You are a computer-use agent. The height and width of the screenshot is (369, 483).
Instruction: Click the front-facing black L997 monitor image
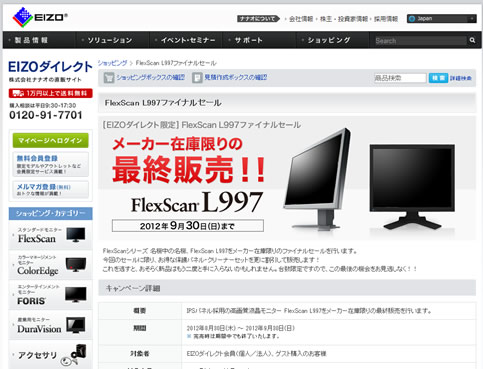pos(412,187)
